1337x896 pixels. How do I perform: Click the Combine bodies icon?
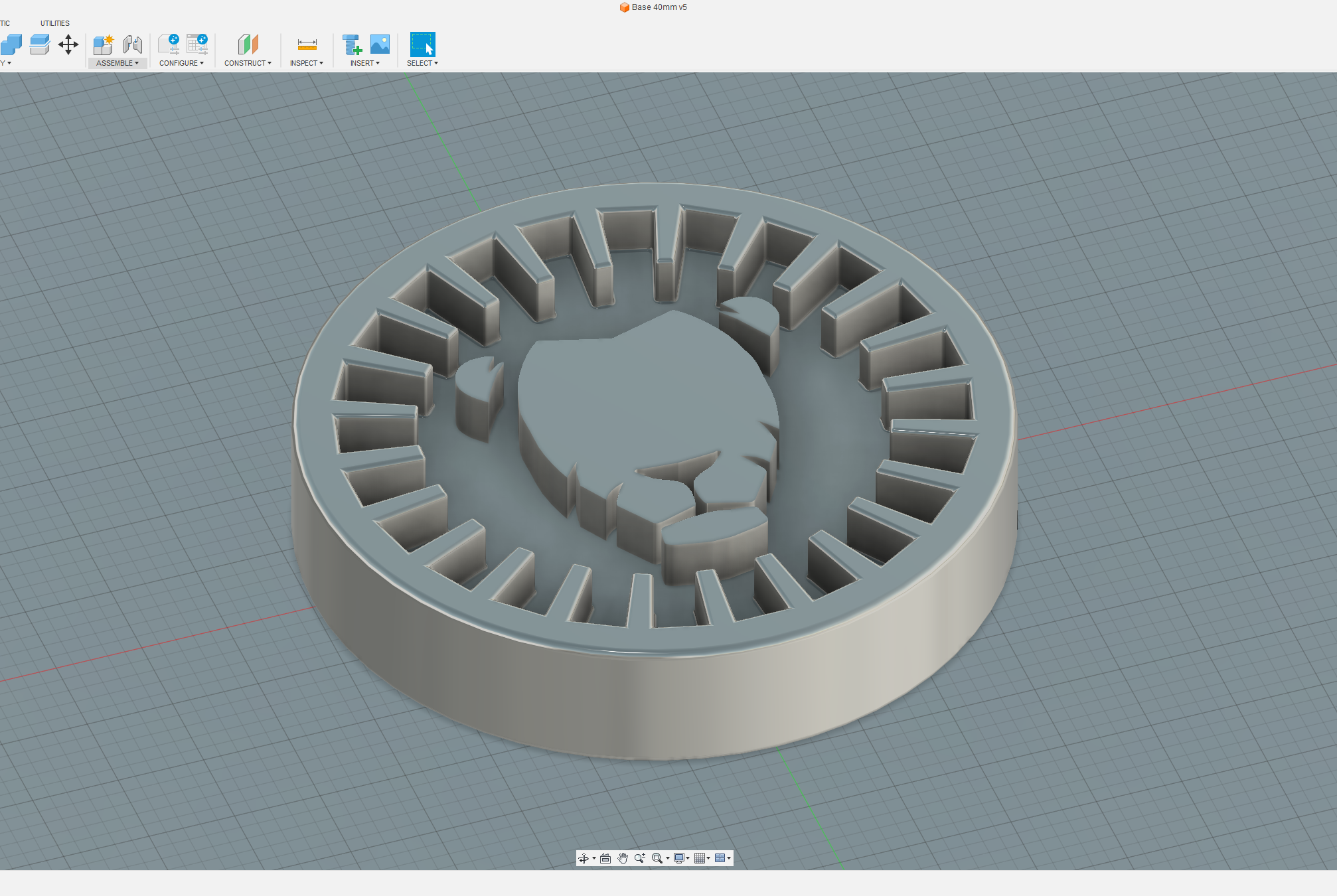pyautogui.click(x=11, y=44)
